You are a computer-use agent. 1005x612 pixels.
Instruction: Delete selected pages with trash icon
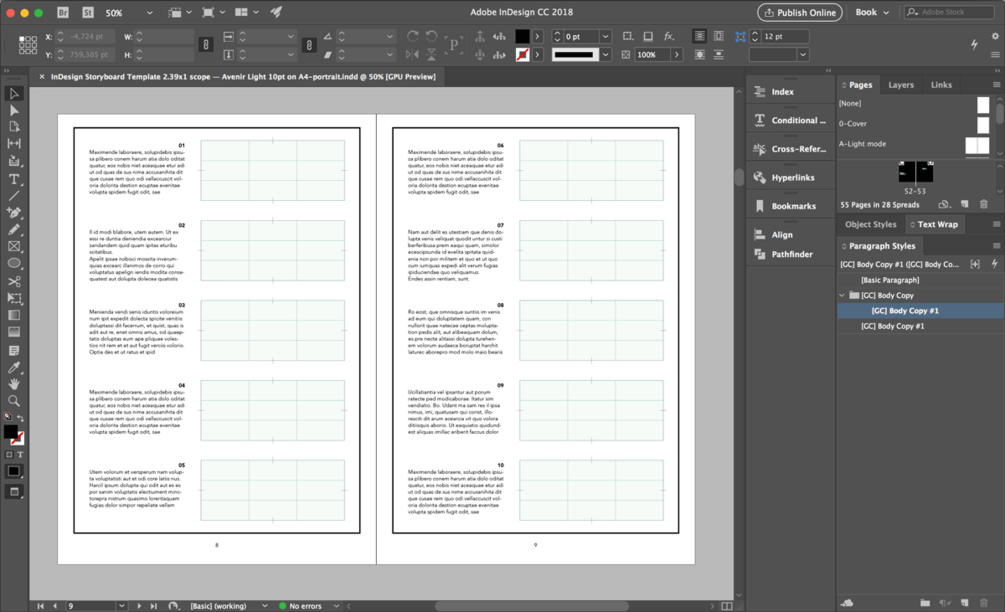tap(983, 204)
